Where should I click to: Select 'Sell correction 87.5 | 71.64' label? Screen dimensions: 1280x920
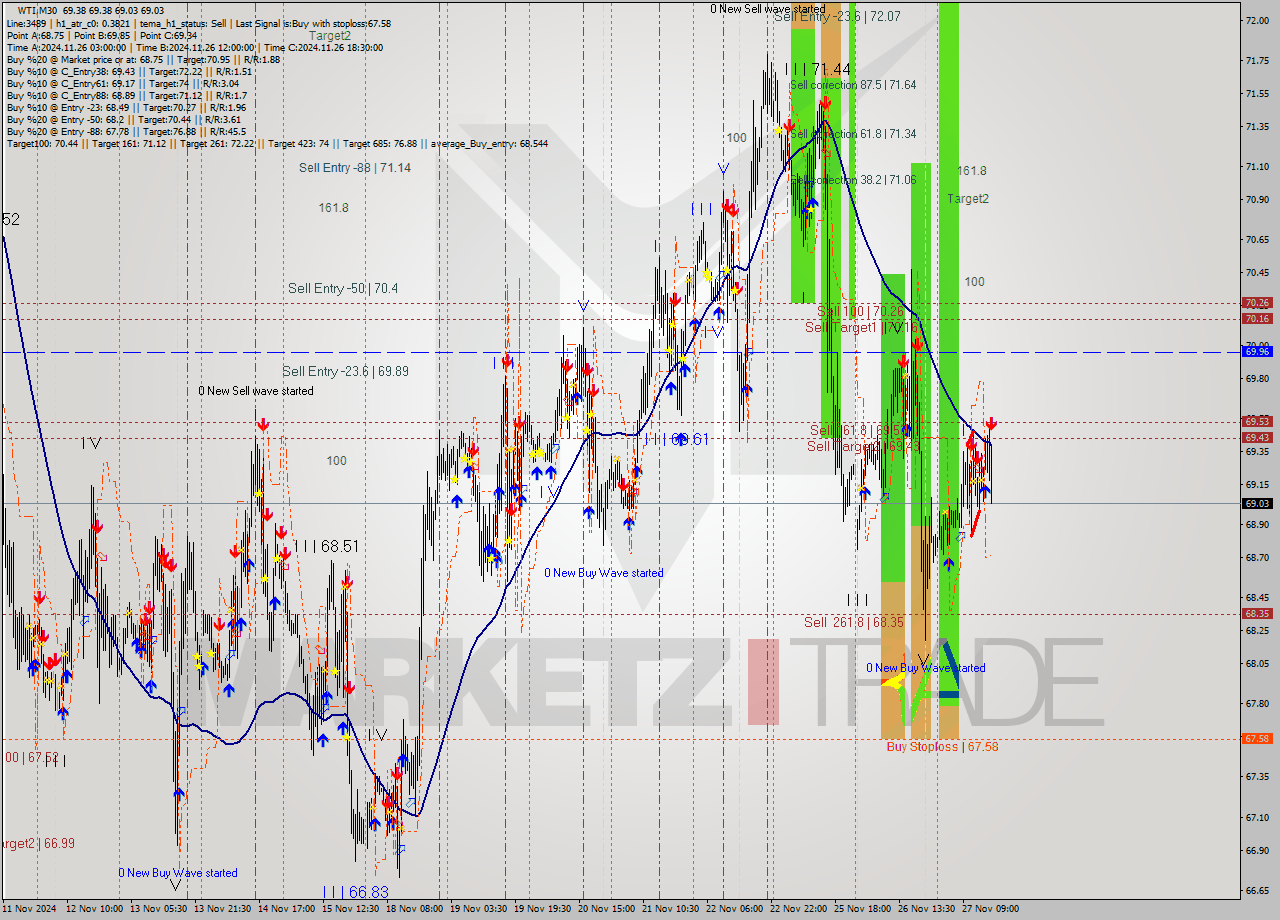click(852, 85)
